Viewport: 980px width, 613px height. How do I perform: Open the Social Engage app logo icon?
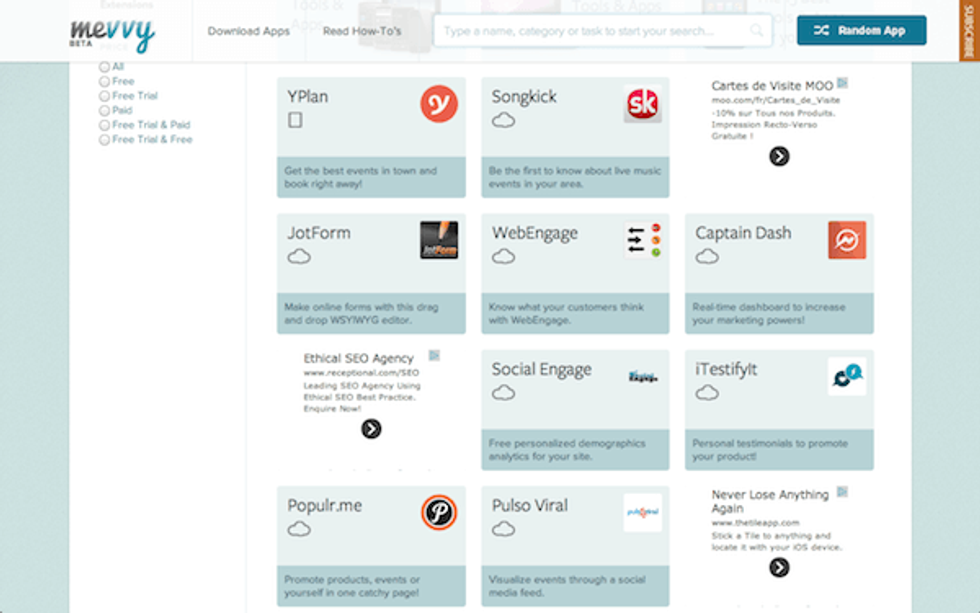click(642, 376)
